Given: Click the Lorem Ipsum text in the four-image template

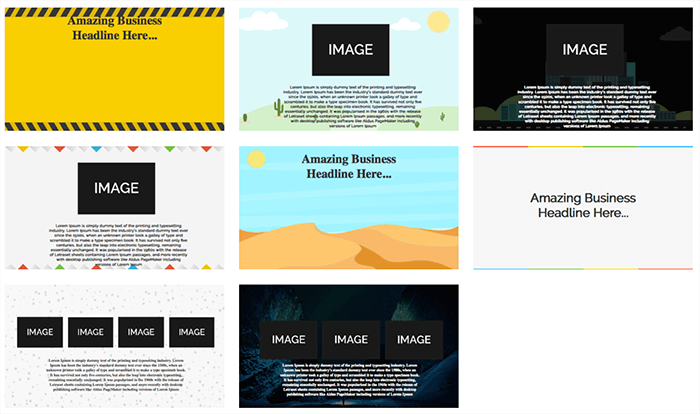Looking at the screenshot, I should point(114,376).
